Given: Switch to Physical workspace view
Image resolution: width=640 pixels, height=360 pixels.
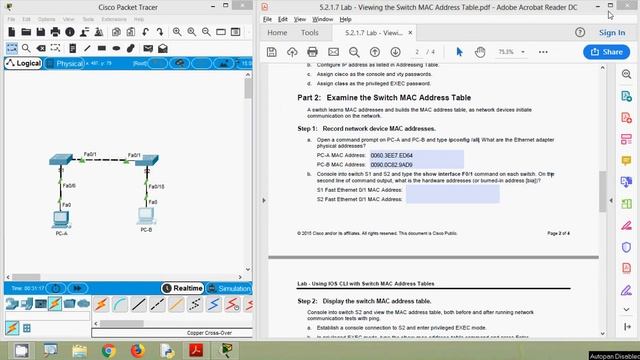Looking at the screenshot, I should pyautogui.click(x=65, y=63).
